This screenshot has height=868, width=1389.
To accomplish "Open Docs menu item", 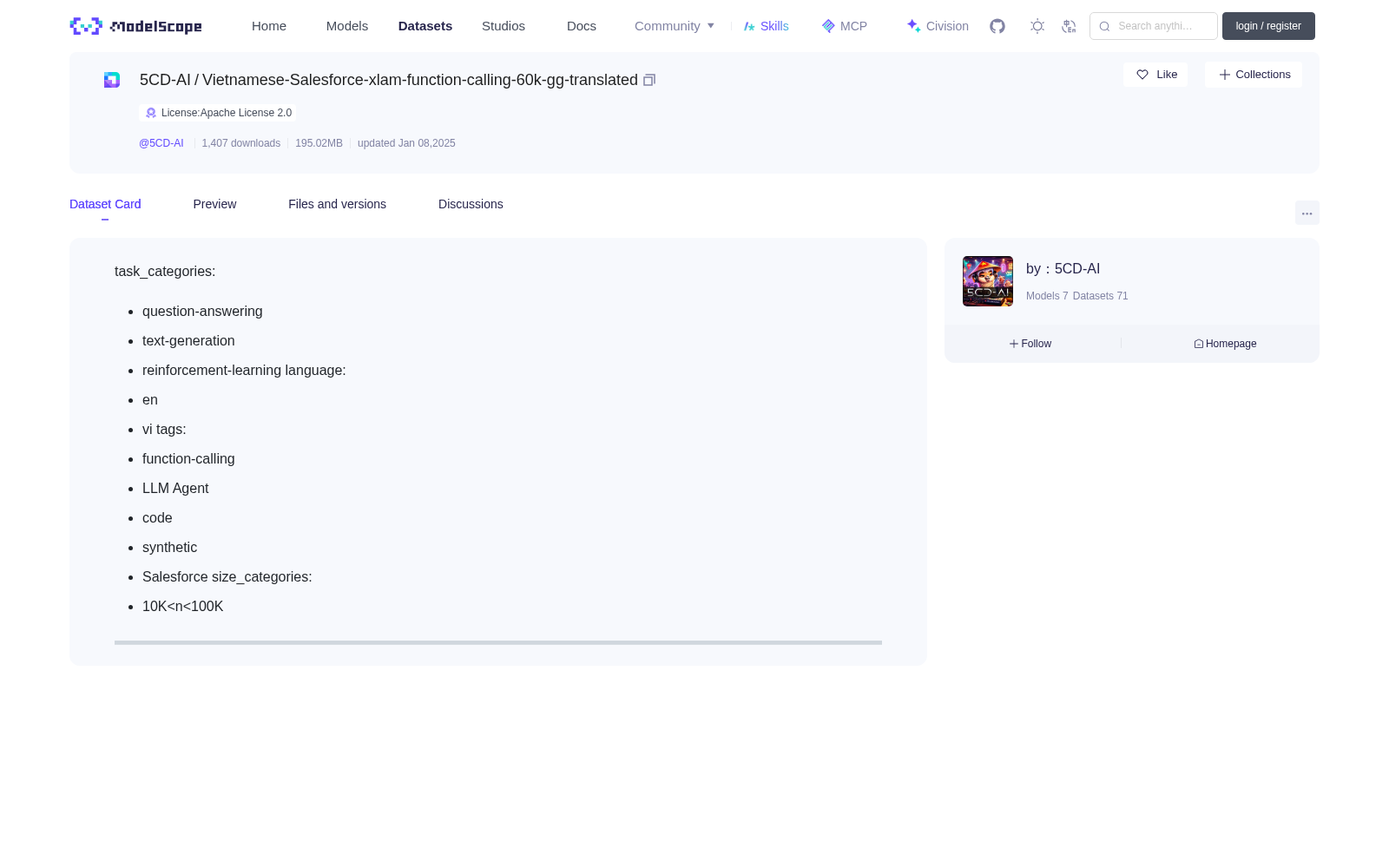I will point(582,26).
